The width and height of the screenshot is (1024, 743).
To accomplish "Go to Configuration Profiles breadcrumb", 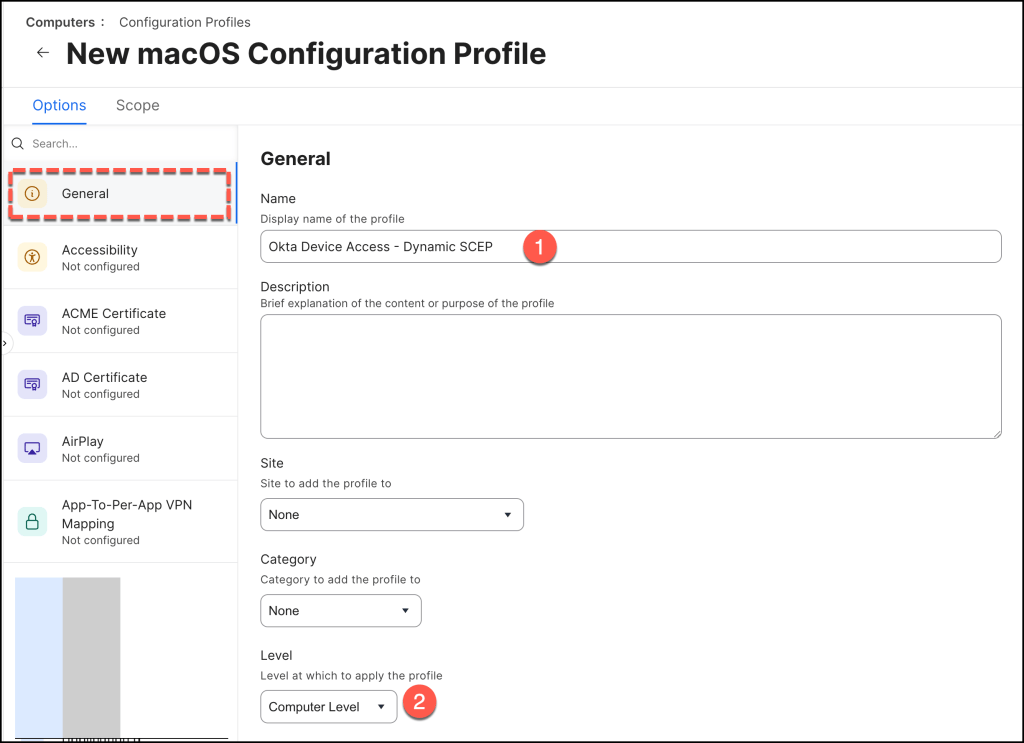I will click(x=185, y=22).
